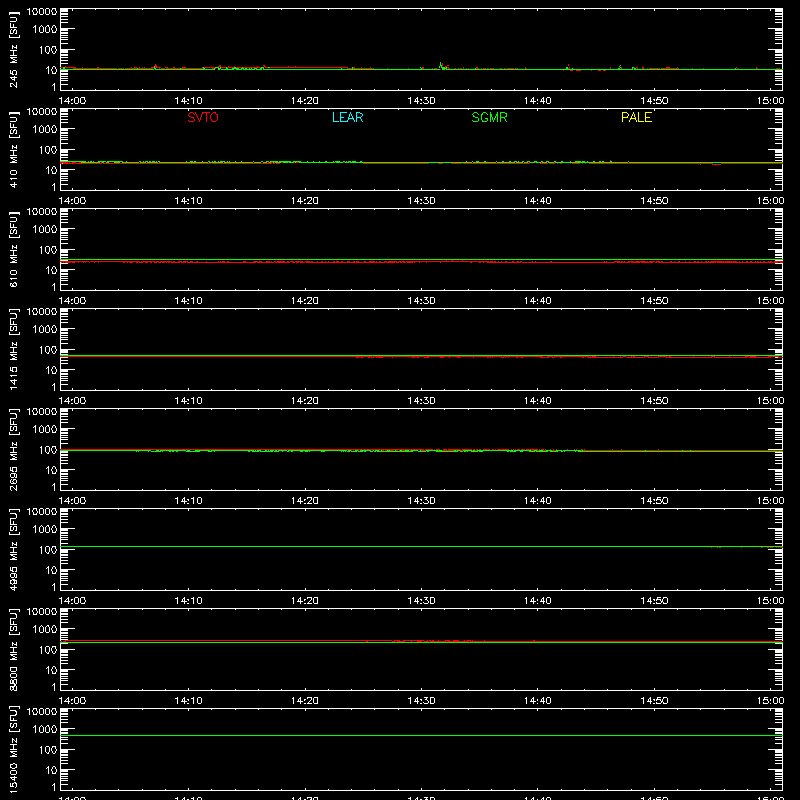
Task: Click the 14:00 time label under 610 MHz plot
Action: tap(72, 301)
